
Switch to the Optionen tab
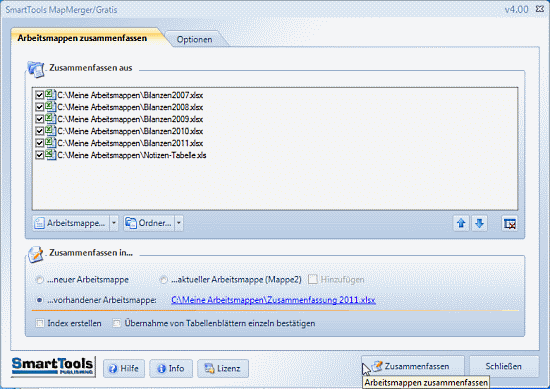[x=194, y=40]
